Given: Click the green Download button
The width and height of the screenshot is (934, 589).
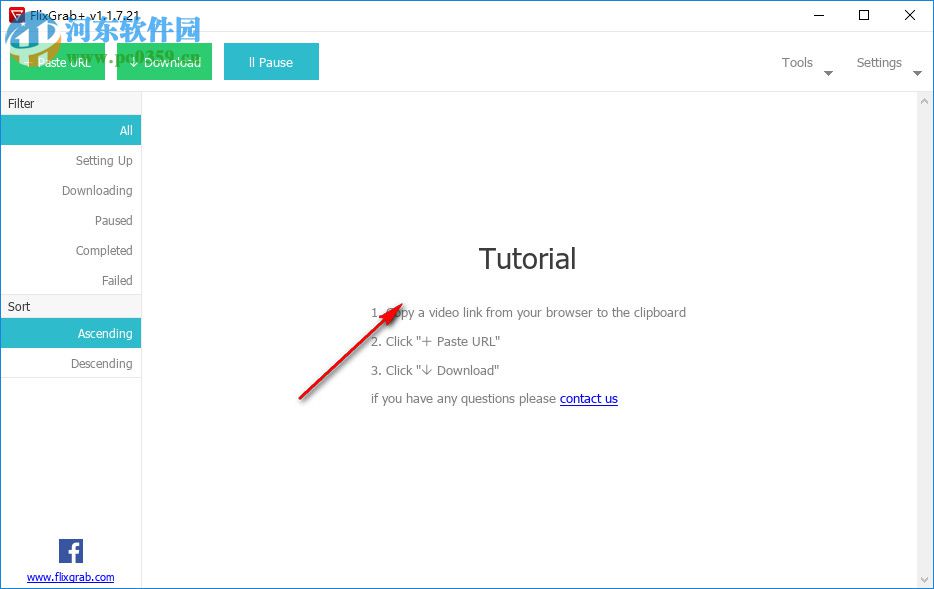Looking at the screenshot, I should click(x=164, y=61).
